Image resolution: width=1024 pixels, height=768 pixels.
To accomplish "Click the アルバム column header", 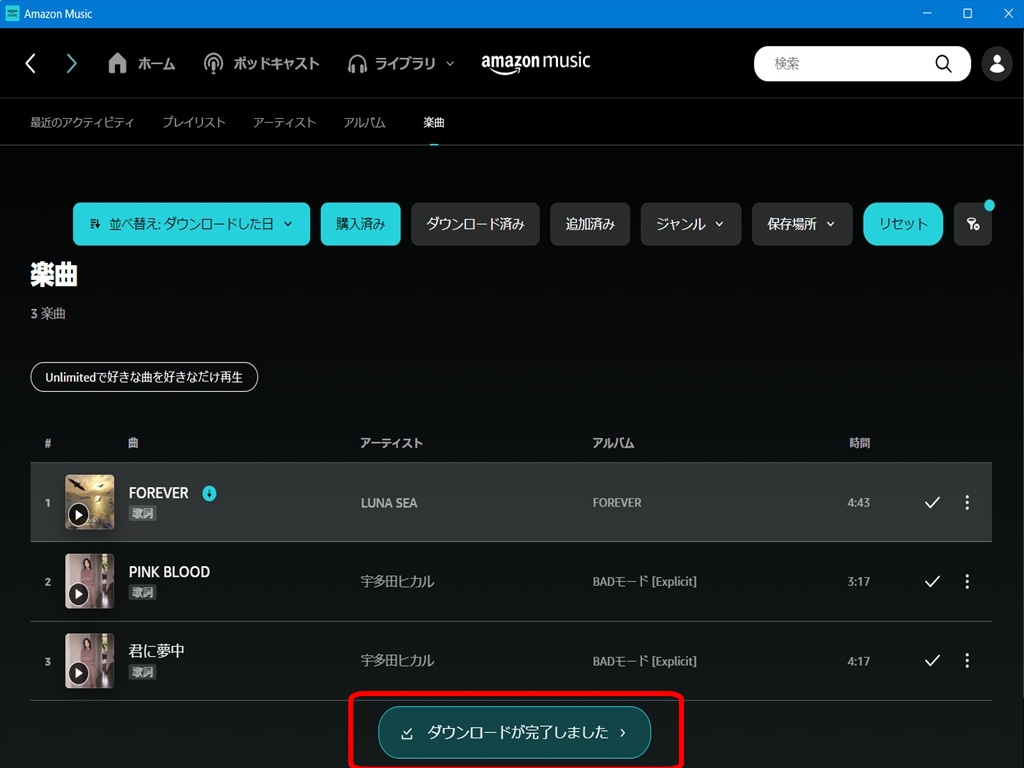I will tap(613, 443).
